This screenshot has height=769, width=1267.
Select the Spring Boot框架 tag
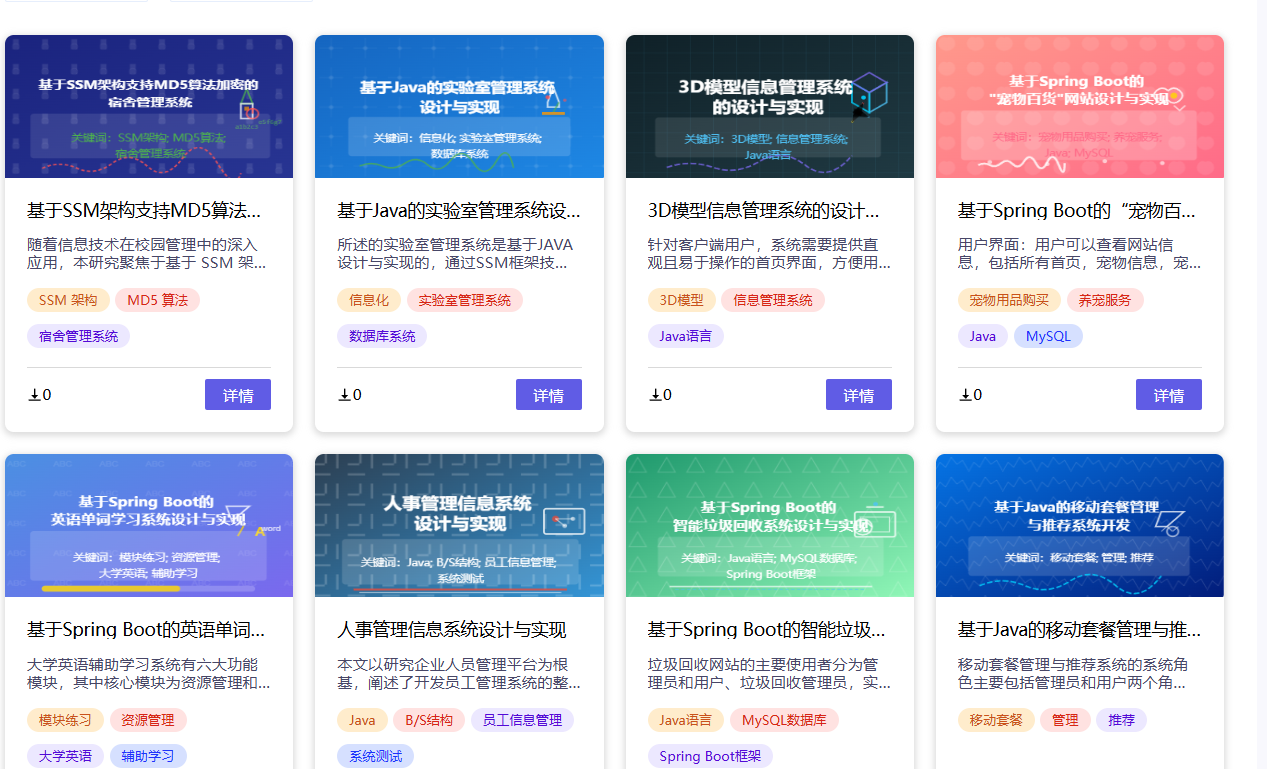[710, 756]
